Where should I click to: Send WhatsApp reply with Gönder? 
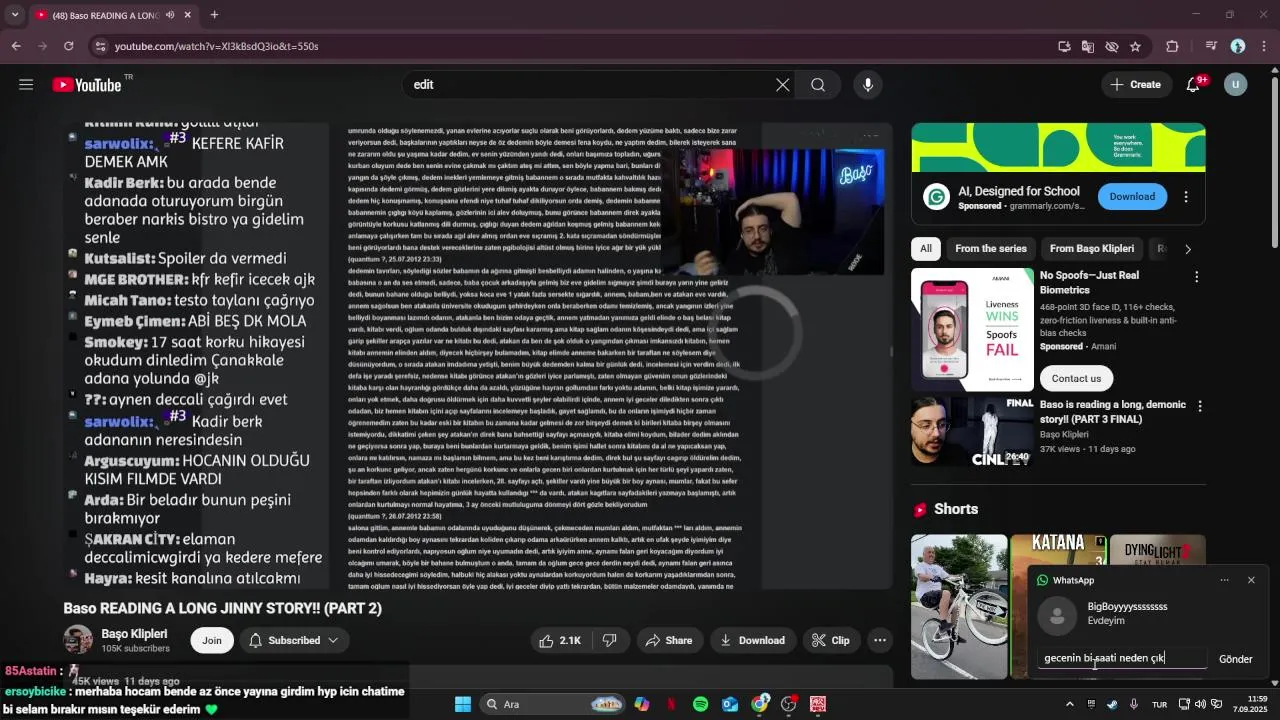pos(1236,660)
